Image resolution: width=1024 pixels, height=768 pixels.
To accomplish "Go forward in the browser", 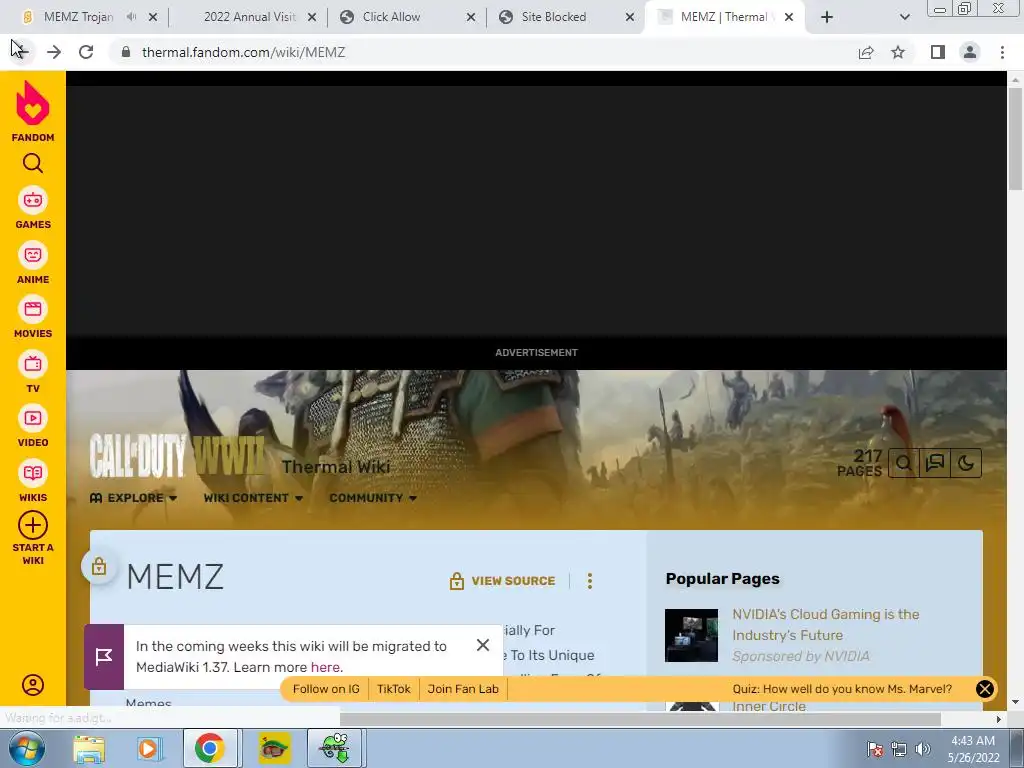I will 54,52.
